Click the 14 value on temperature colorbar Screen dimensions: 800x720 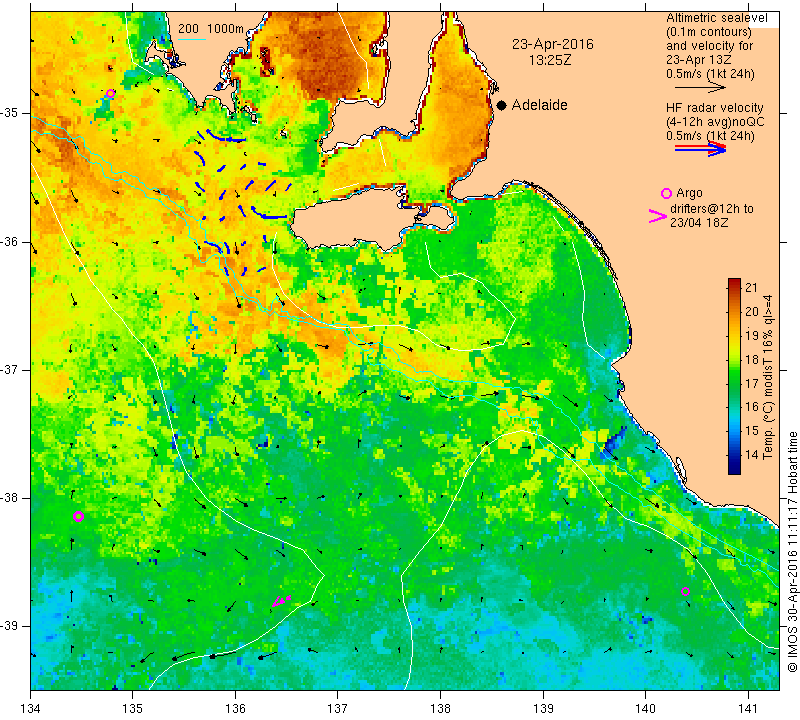[752, 455]
